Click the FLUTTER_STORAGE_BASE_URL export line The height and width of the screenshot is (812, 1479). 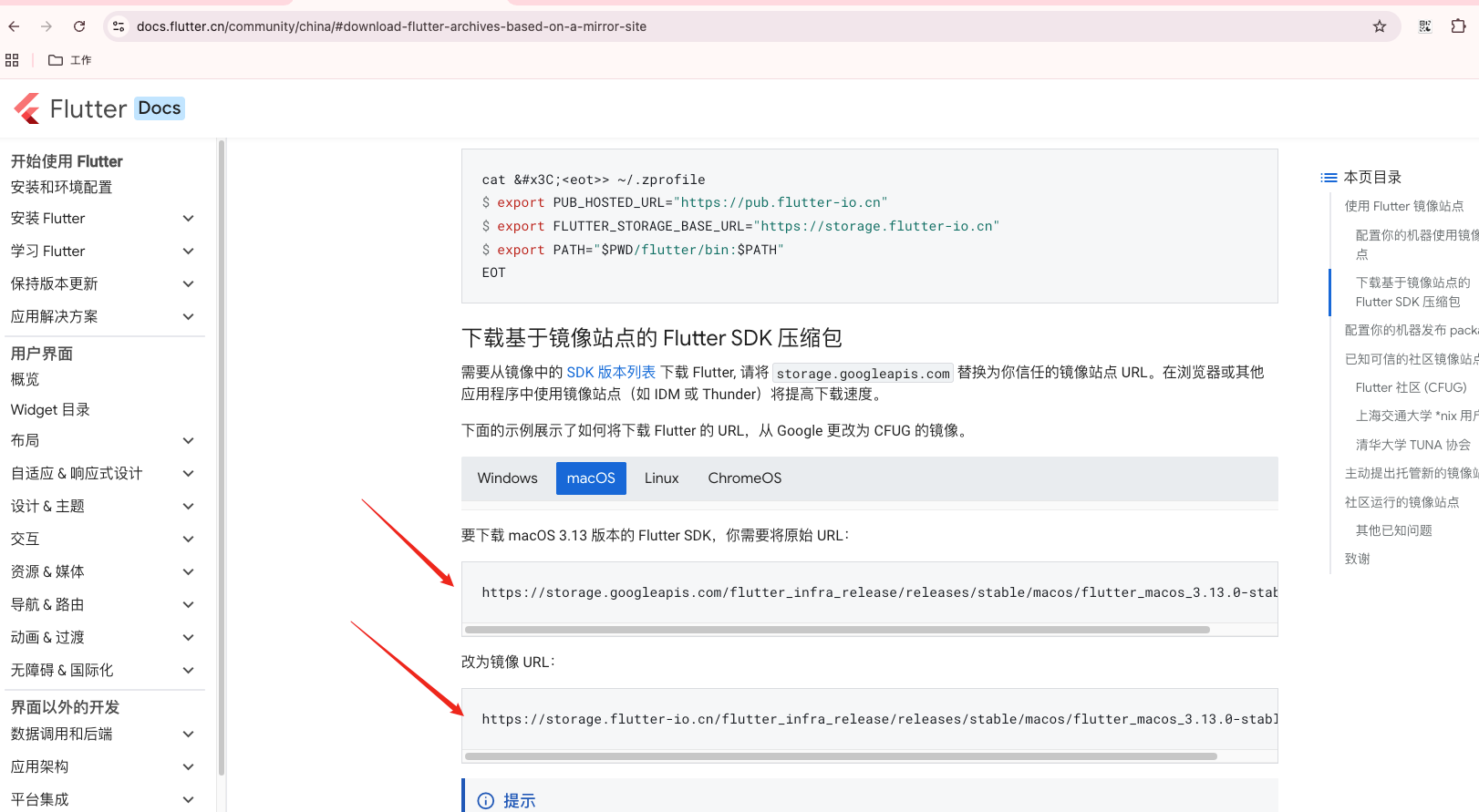[740, 226]
